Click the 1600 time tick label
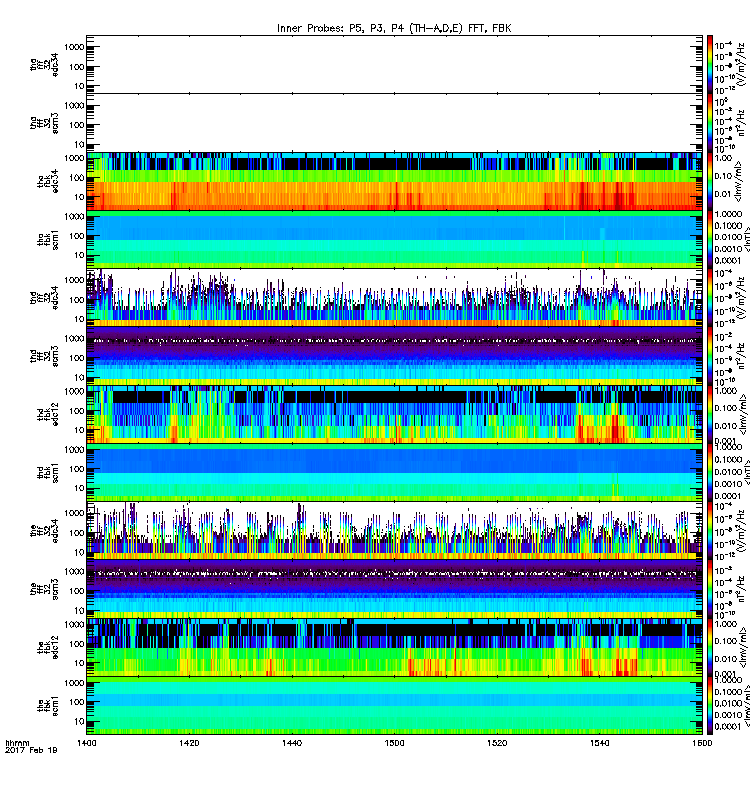Image resolution: width=750 pixels, height=800 pixels. tap(702, 743)
